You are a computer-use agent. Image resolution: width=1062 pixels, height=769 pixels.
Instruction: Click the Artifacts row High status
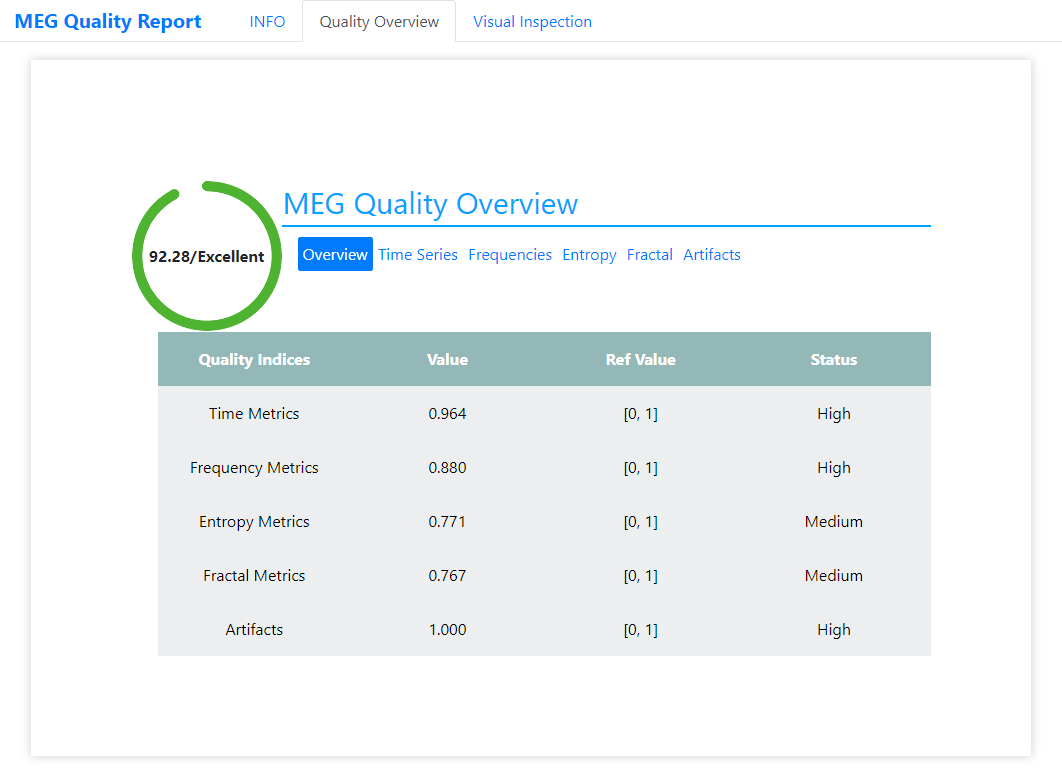[834, 630]
